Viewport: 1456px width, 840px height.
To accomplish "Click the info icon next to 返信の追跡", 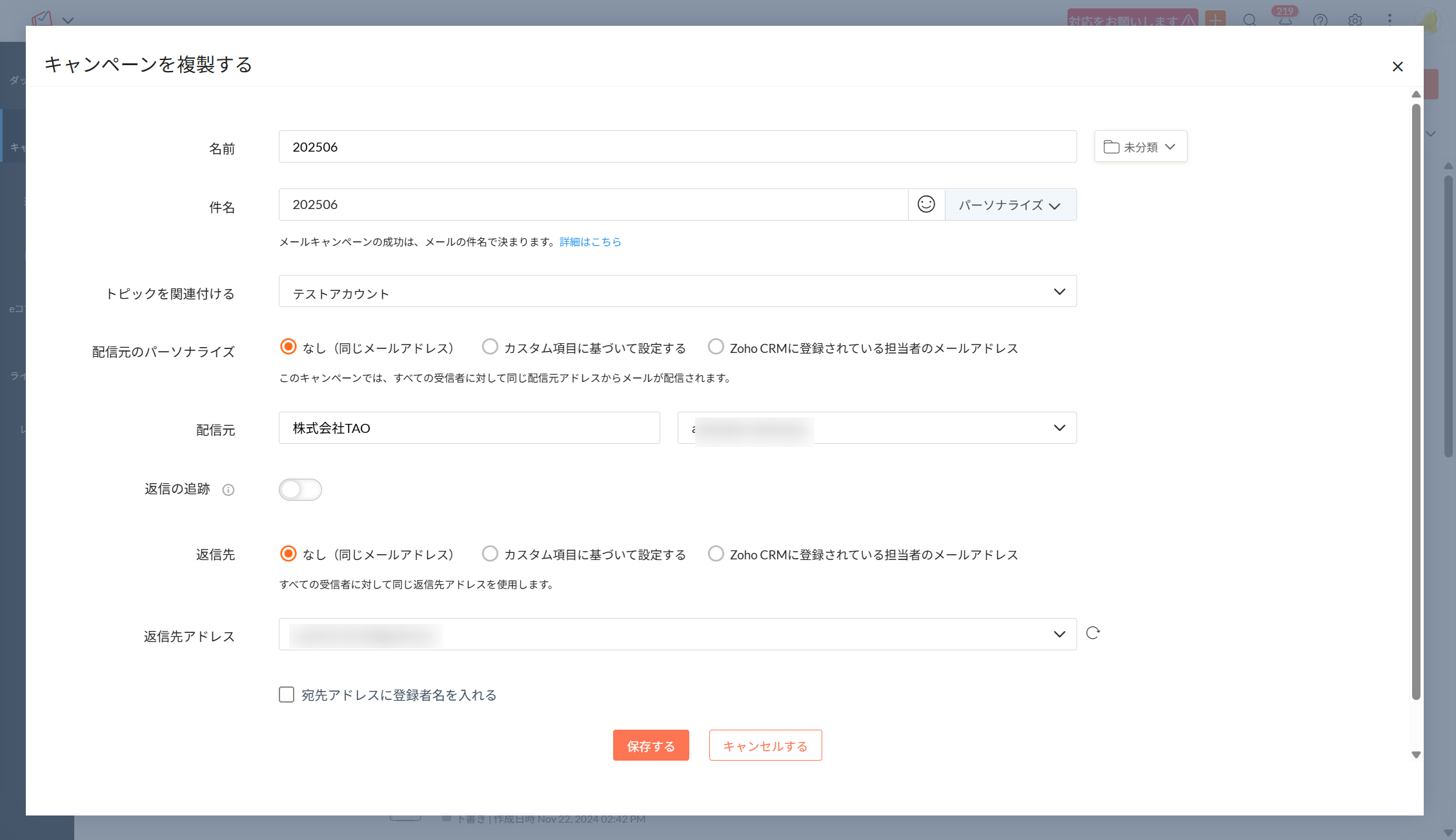I will (228, 490).
